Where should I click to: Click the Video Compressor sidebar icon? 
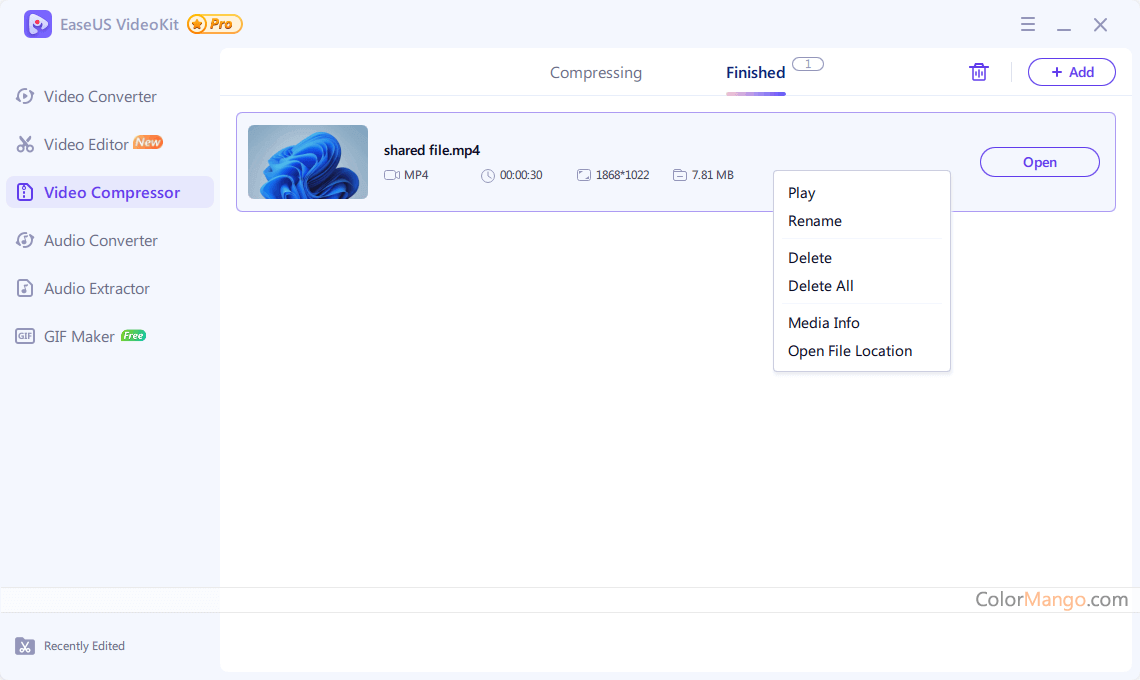(25, 192)
